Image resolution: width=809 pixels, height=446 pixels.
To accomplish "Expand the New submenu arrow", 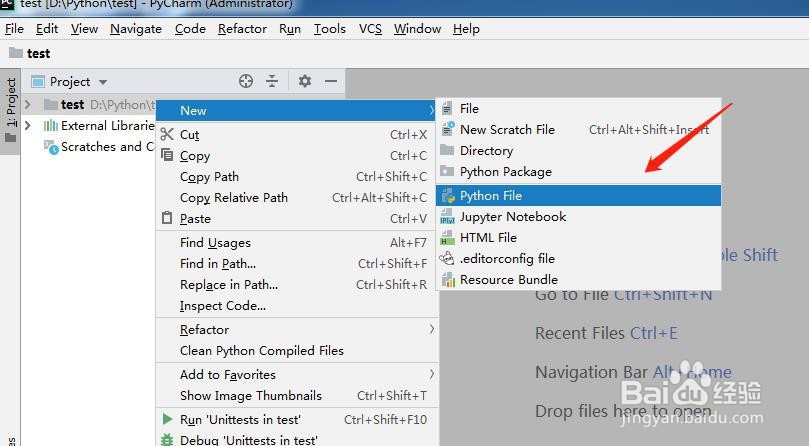I will coord(431,110).
